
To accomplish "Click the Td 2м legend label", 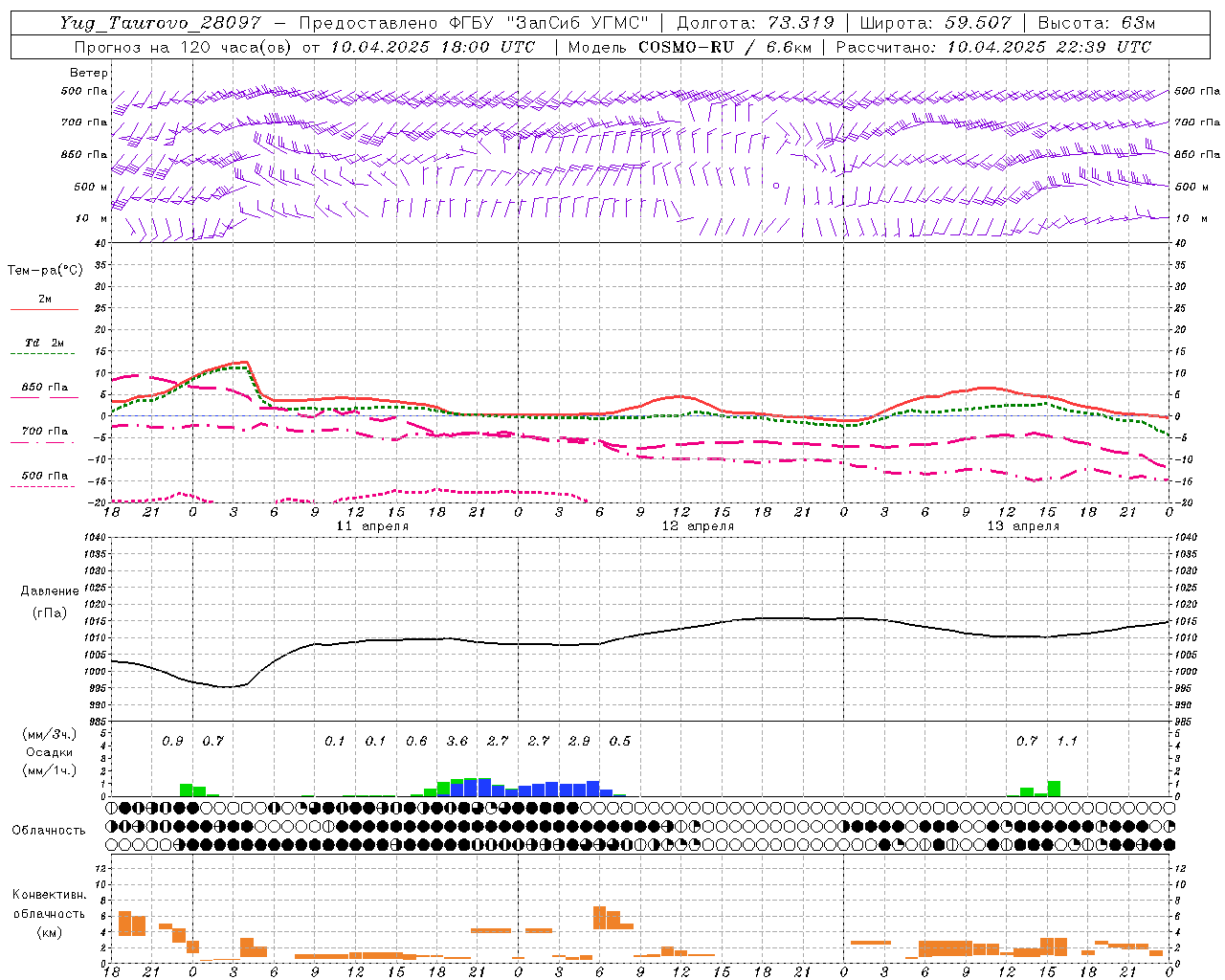I will pyautogui.click(x=45, y=343).
